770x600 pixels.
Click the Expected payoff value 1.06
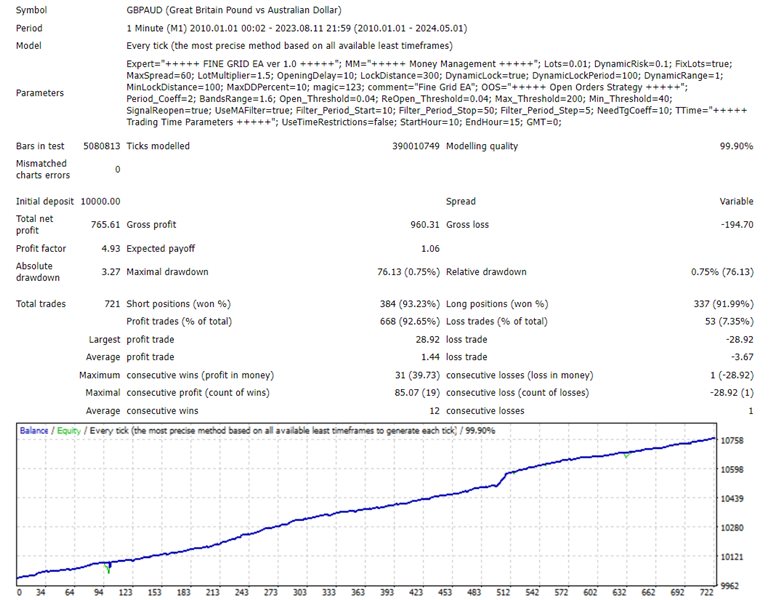430,248
